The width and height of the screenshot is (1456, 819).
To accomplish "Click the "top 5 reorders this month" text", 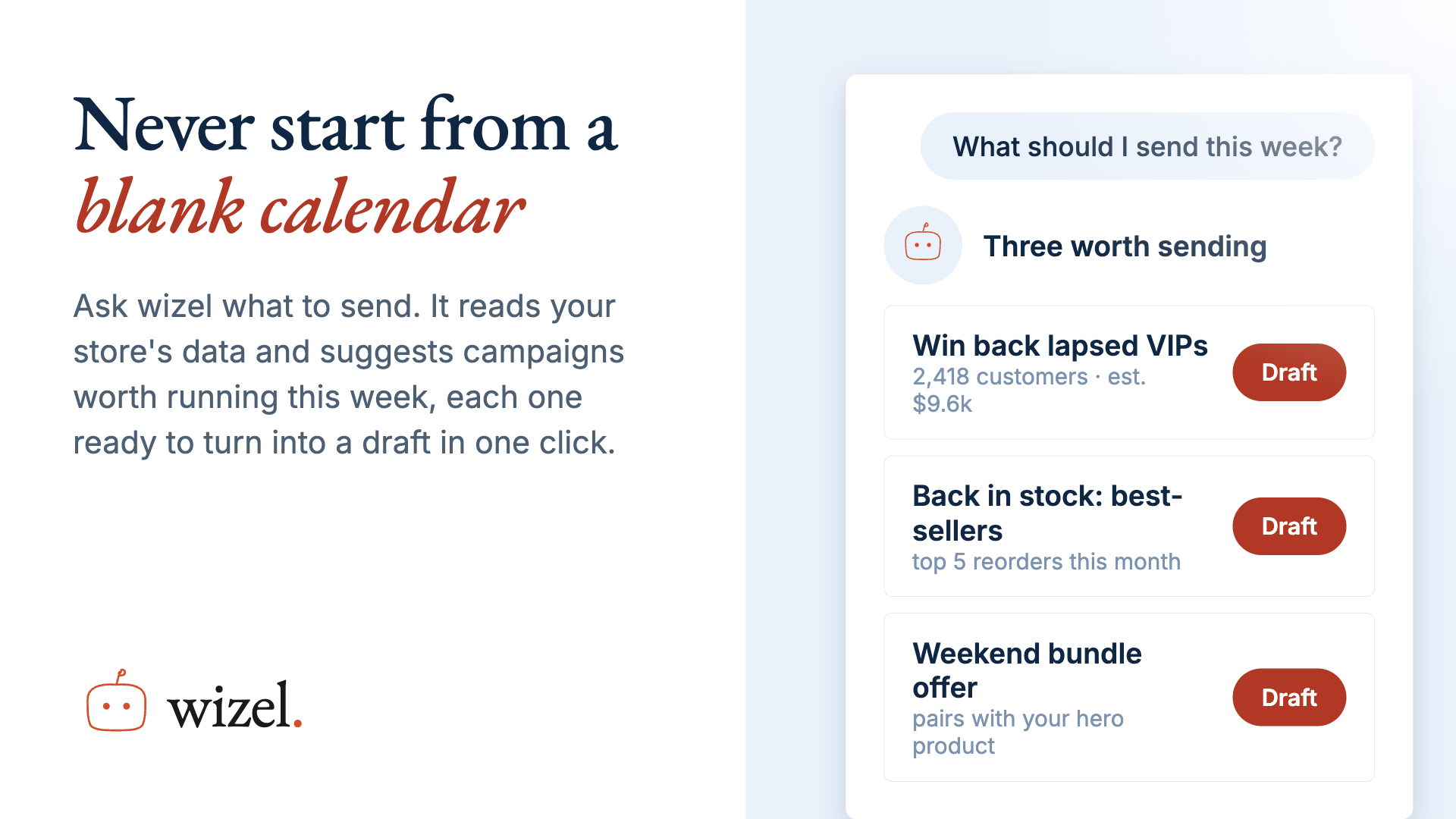I will pyautogui.click(x=1046, y=562).
